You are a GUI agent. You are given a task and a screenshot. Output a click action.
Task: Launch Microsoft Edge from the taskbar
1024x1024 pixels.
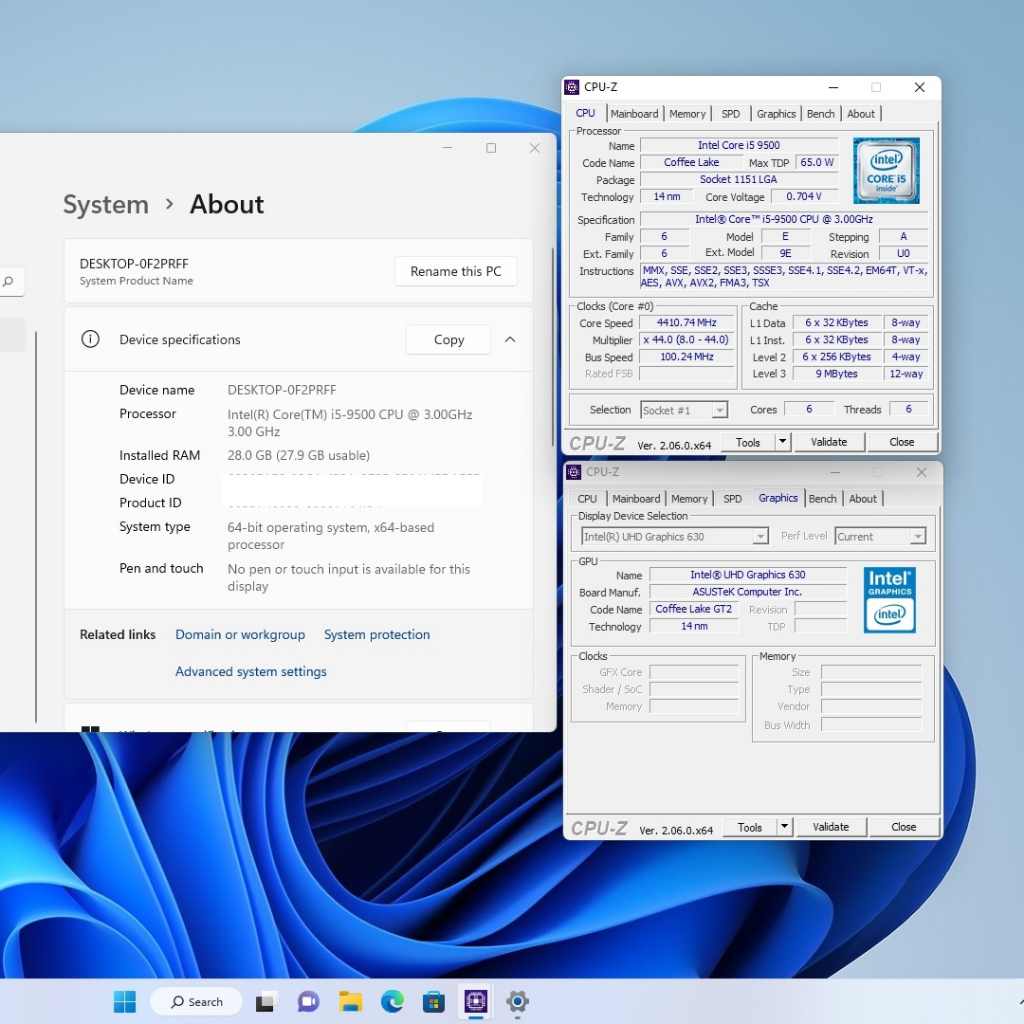pyautogui.click(x=392, y=1001)
